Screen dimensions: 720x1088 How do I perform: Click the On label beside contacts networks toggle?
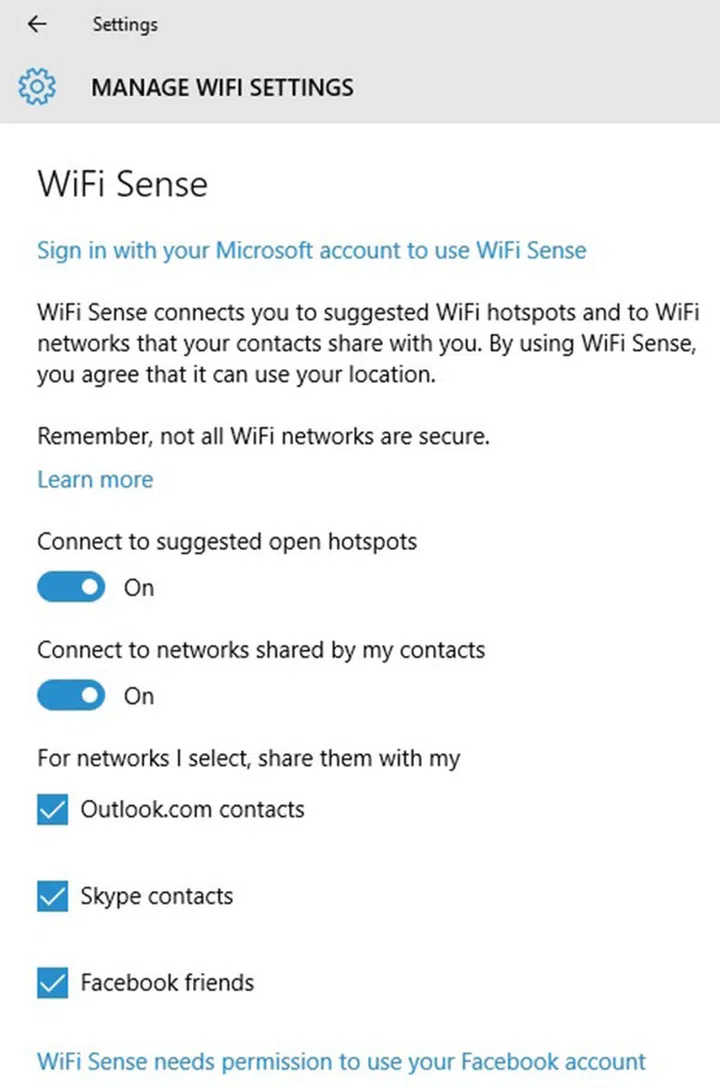(139, 696)
